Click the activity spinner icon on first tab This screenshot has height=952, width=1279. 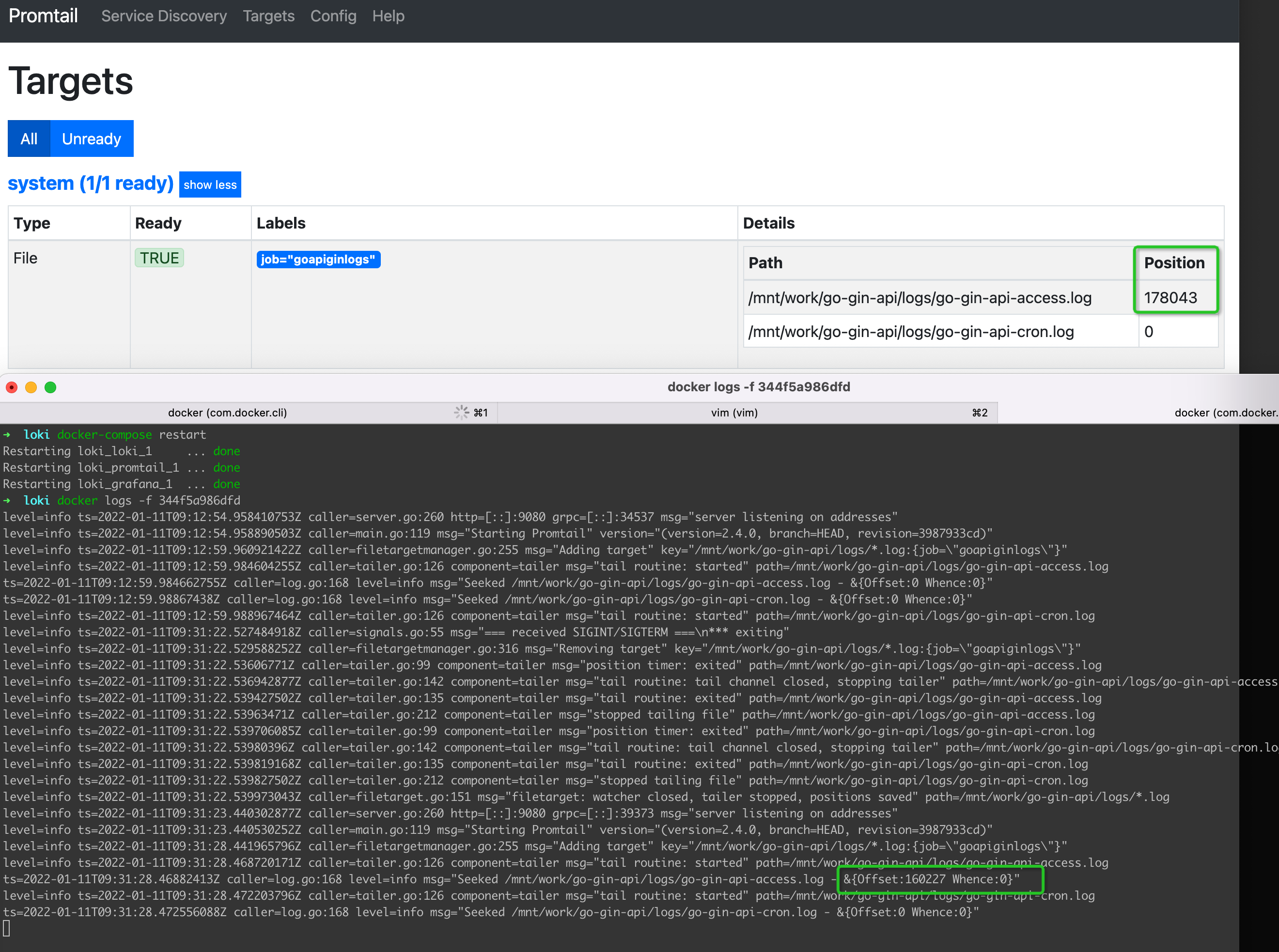[461, 412]
